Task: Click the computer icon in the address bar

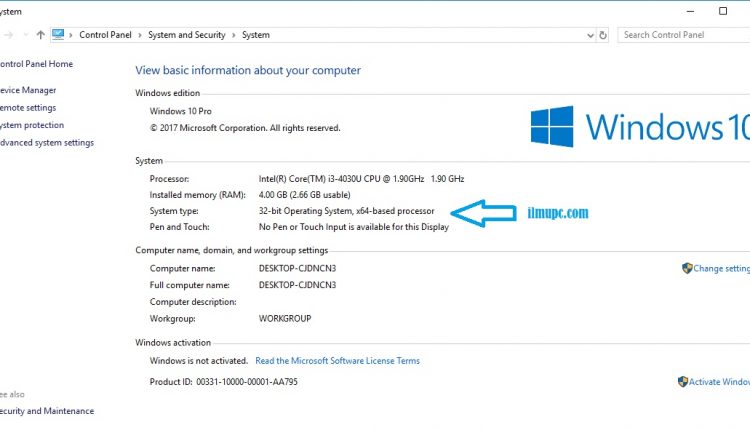Action: [58, 34]
